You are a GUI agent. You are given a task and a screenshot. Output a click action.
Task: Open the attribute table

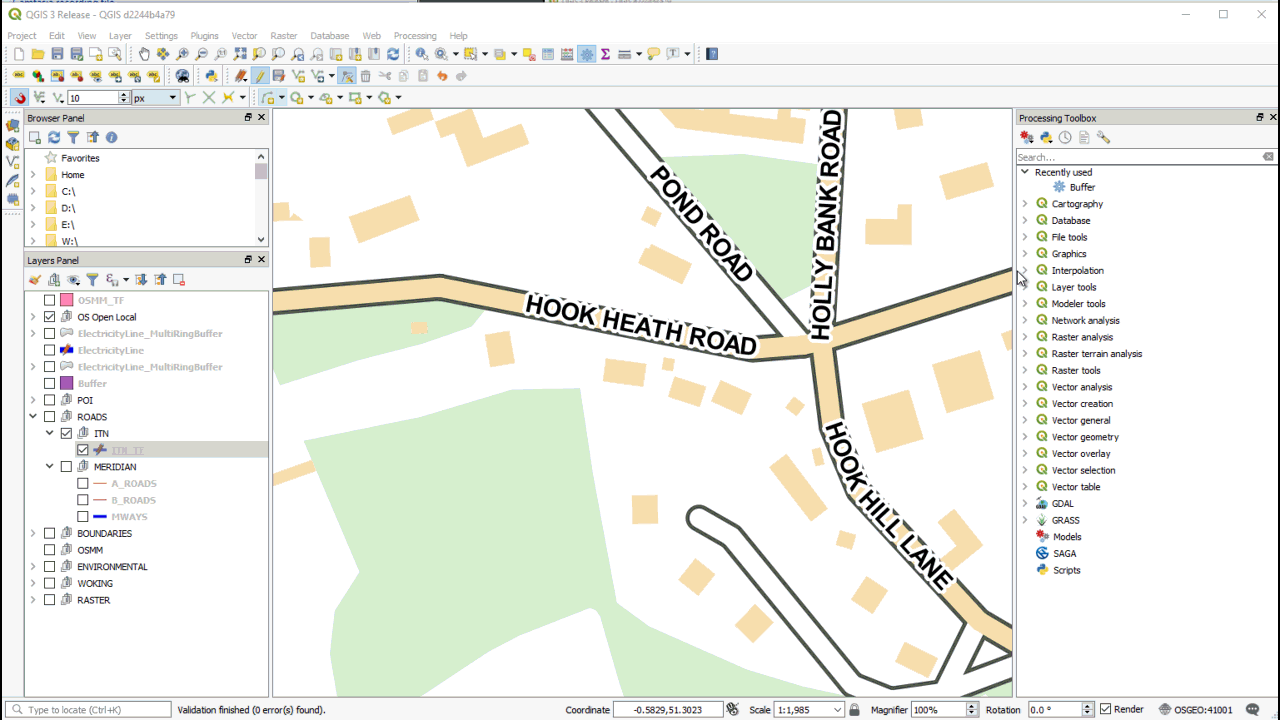pyautogui.click(x=548, y=54)
